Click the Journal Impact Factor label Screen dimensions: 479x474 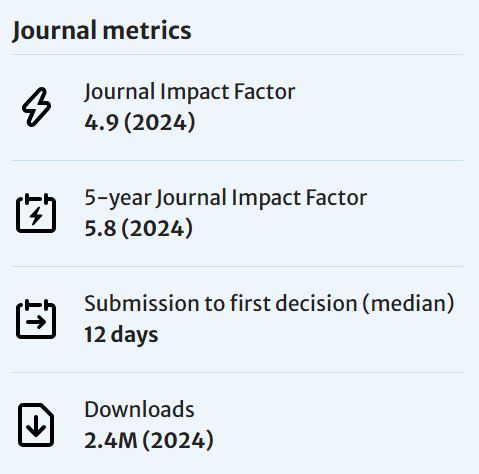(x=190, y=92)
